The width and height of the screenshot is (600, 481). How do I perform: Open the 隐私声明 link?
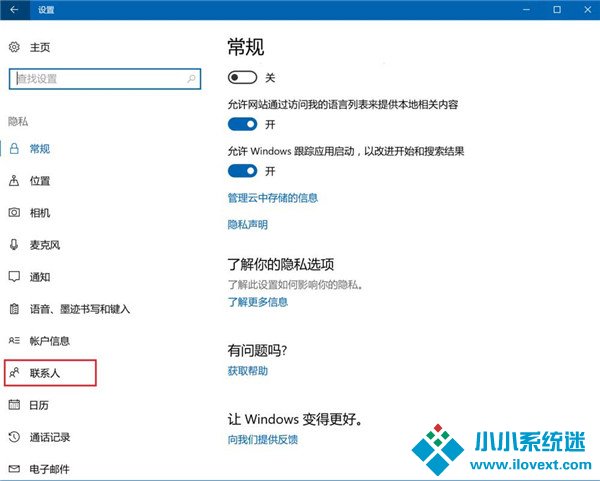[x=248, y=224]
